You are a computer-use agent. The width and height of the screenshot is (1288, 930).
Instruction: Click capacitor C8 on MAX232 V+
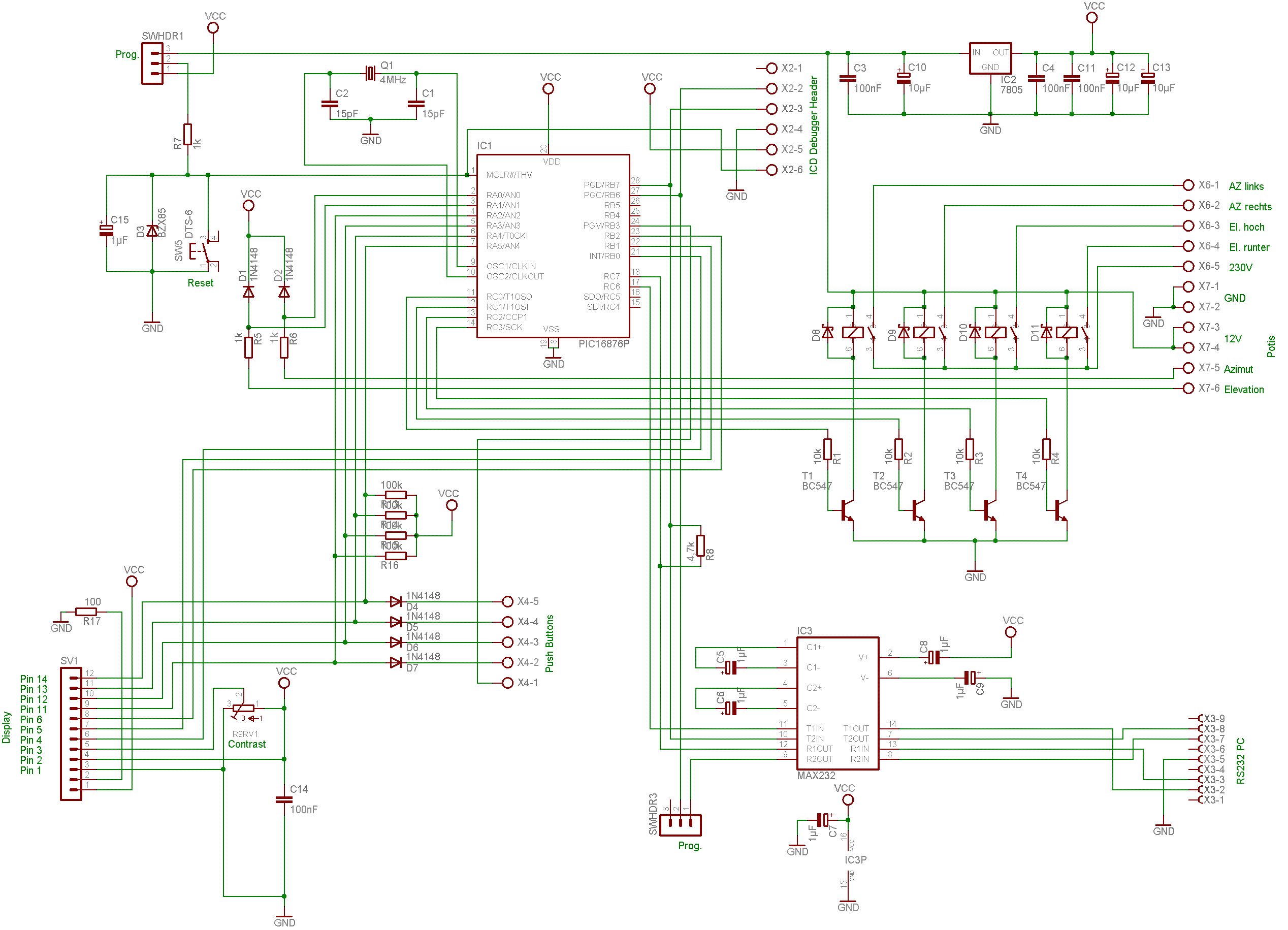(x=934, y=657)
